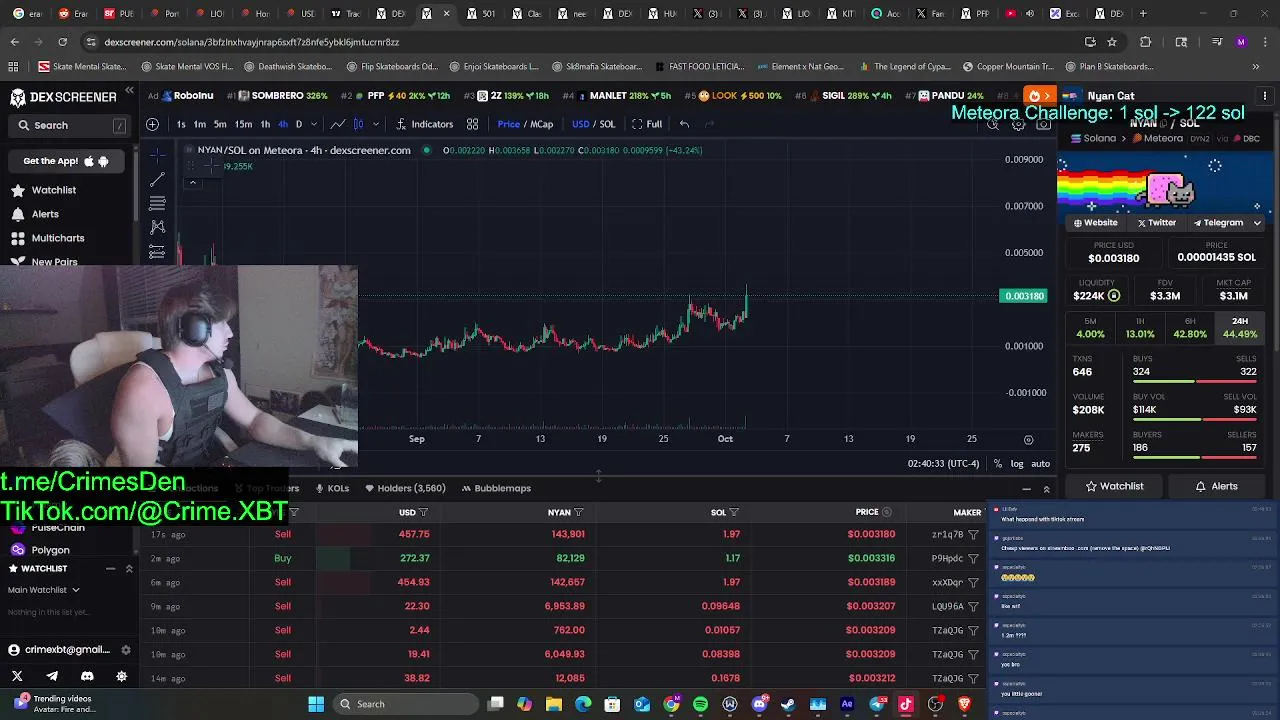Enter Full screen chart mode
Image resolution: width=1280 pixels, height=720 pixels.
tap(647, 124)
